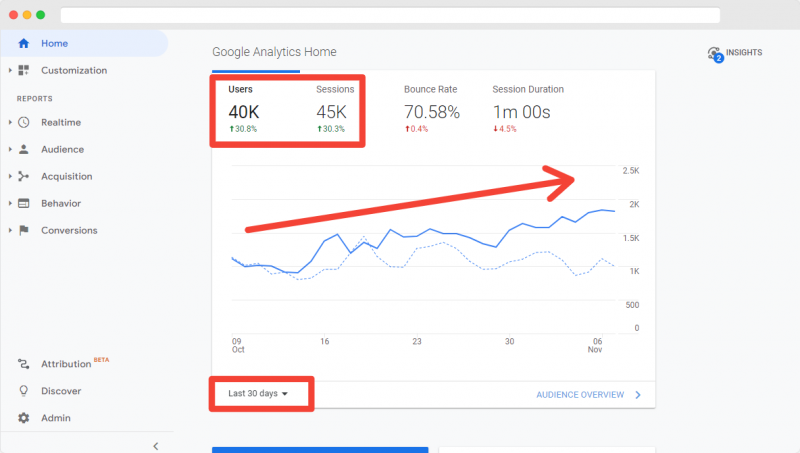The image size is (800, 453).
Task: Click the Attribution path icon
Action: point(23,364)
